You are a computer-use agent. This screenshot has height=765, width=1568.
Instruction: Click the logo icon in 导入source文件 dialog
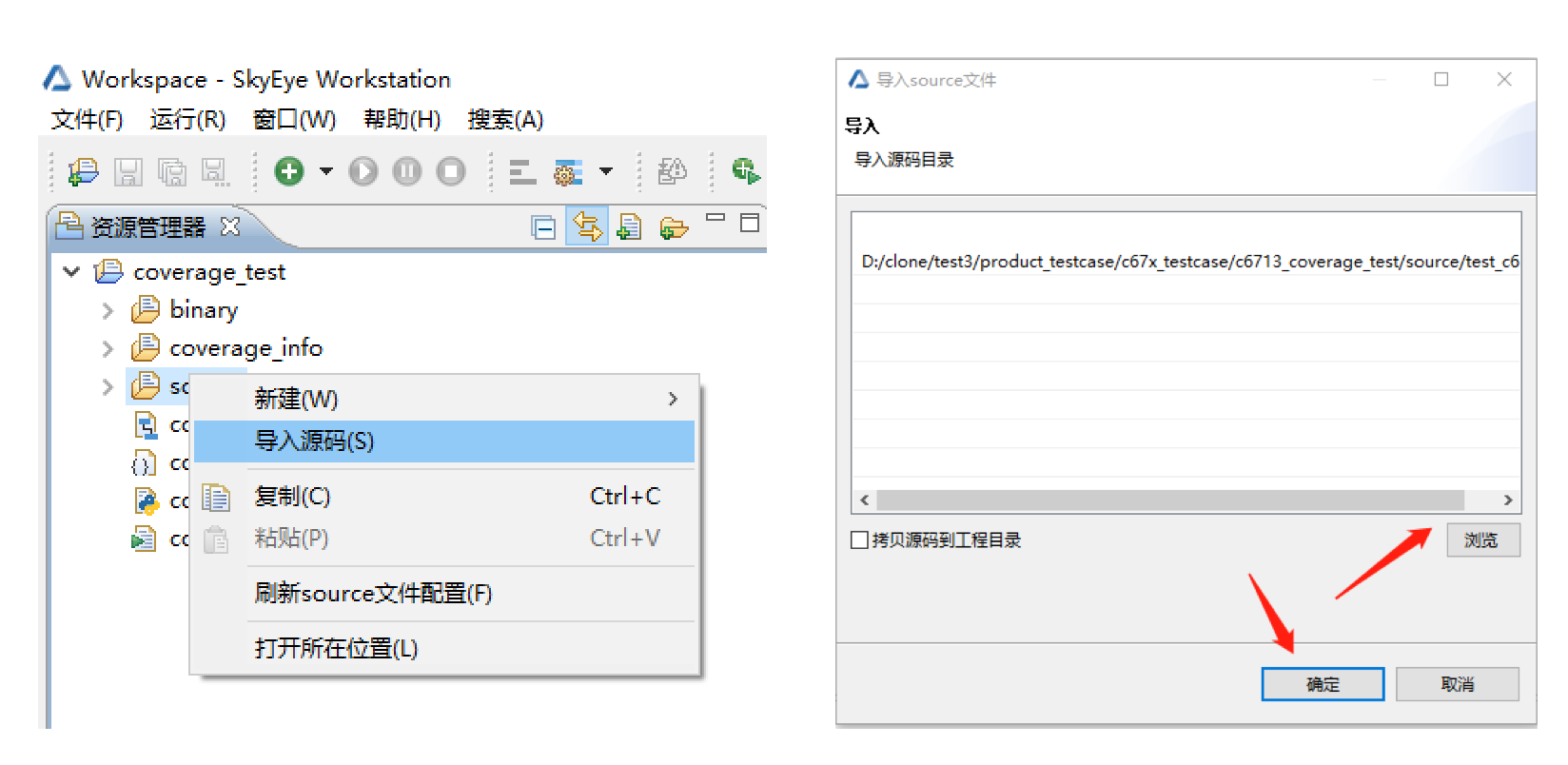(858, 79)
